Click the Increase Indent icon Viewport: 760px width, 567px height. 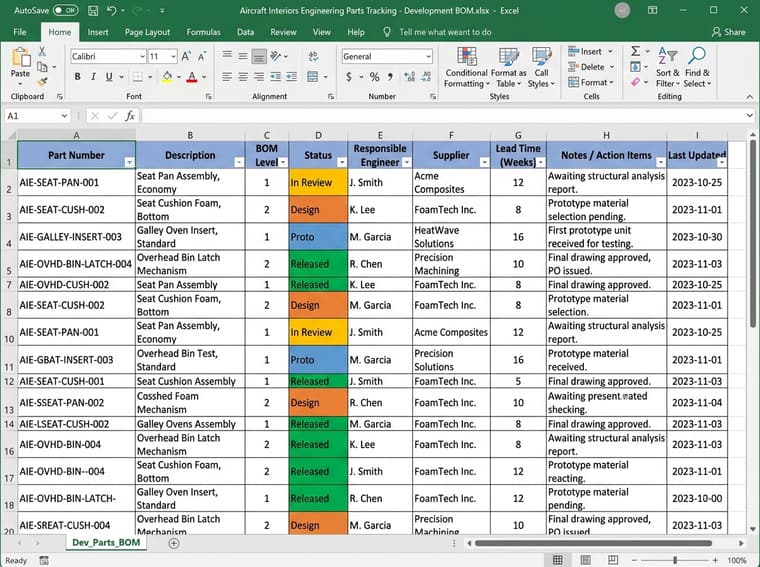pos(291,77)
